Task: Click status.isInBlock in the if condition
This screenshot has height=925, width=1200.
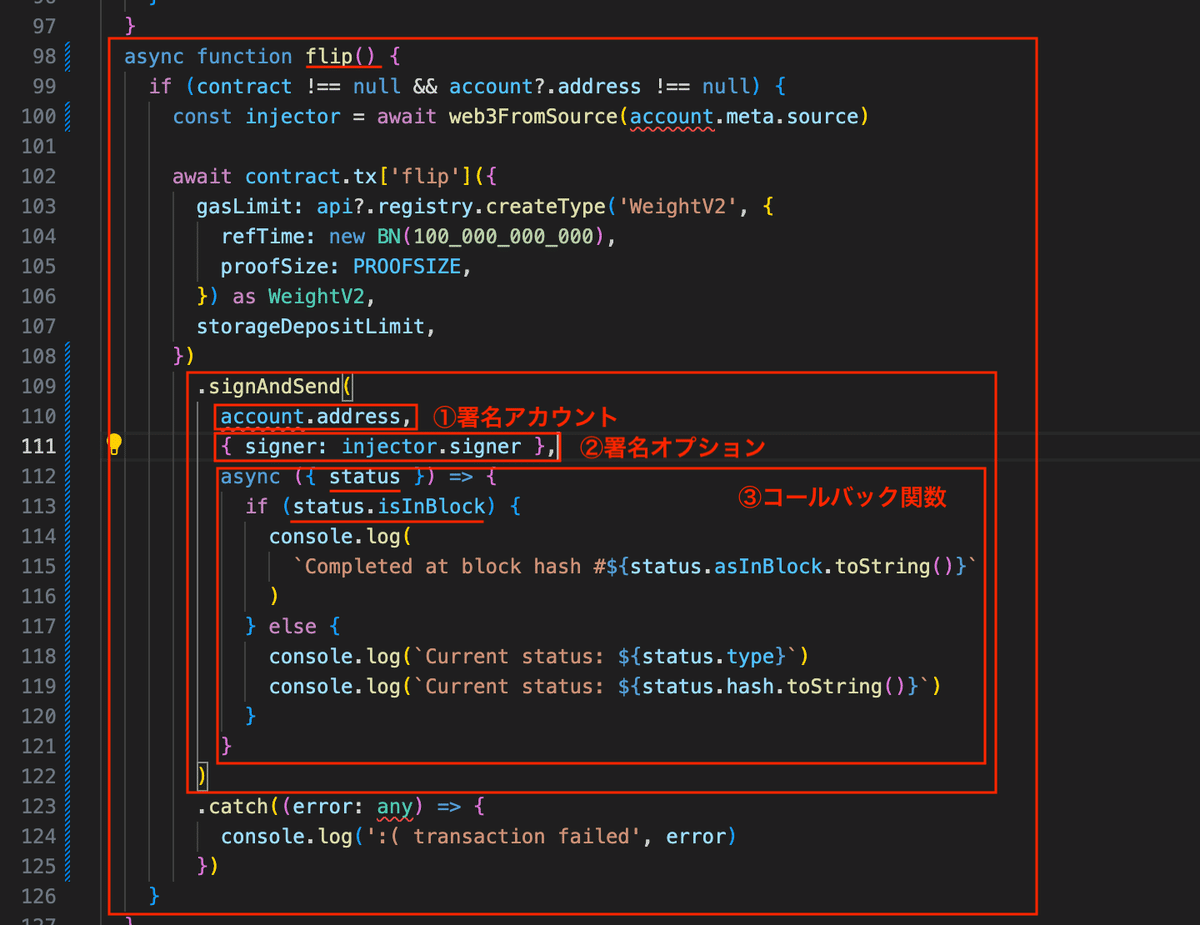Action: tap(389, 506)
